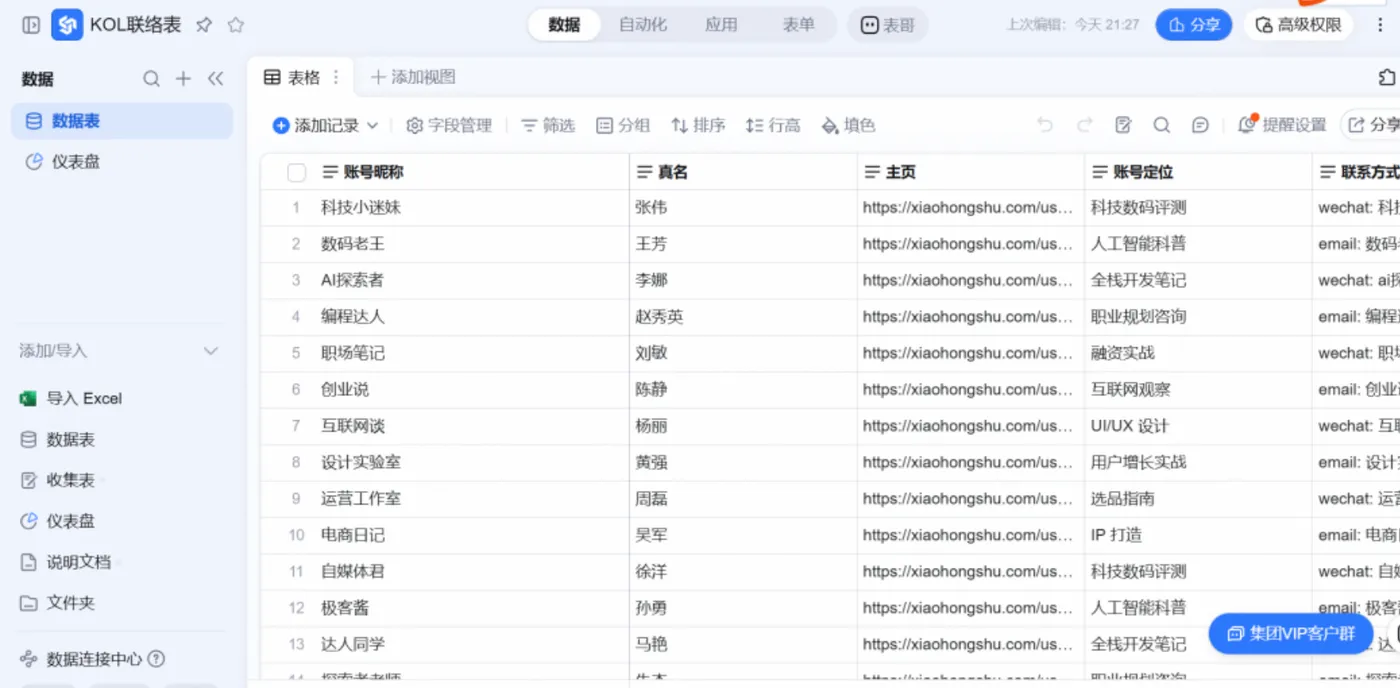Open the plugin icon at right edge
The height and width of the screenshot is (688, 1400).
click(x=1386, y=77)
